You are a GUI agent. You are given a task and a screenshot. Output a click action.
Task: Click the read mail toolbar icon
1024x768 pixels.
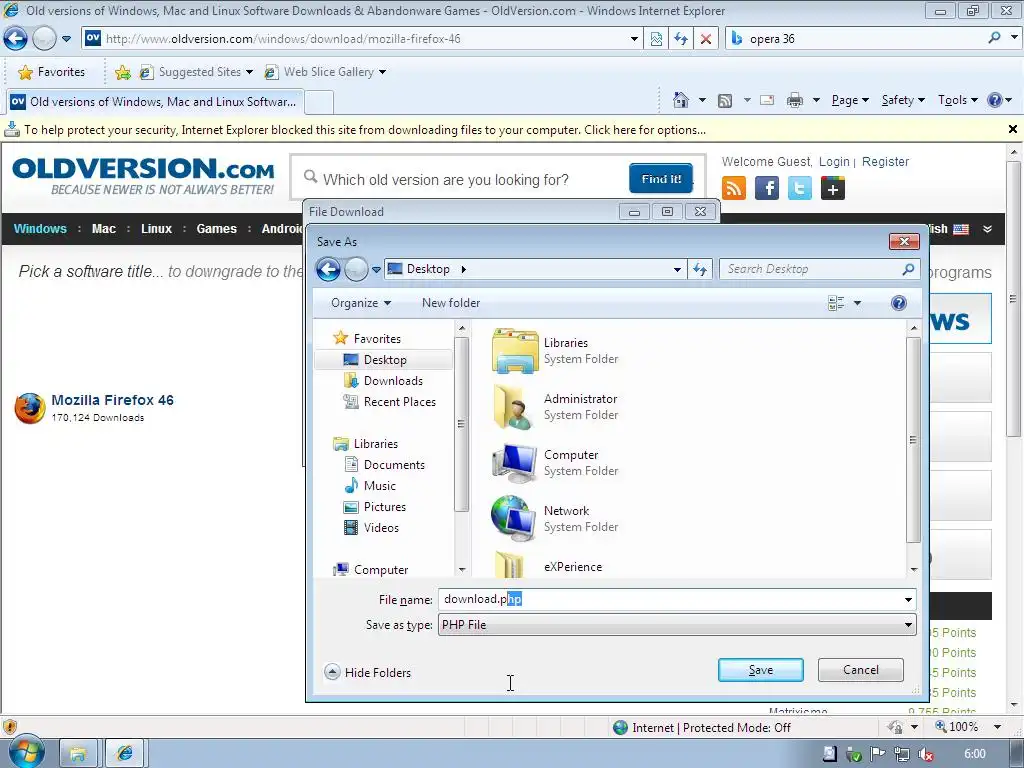point(767,100)
